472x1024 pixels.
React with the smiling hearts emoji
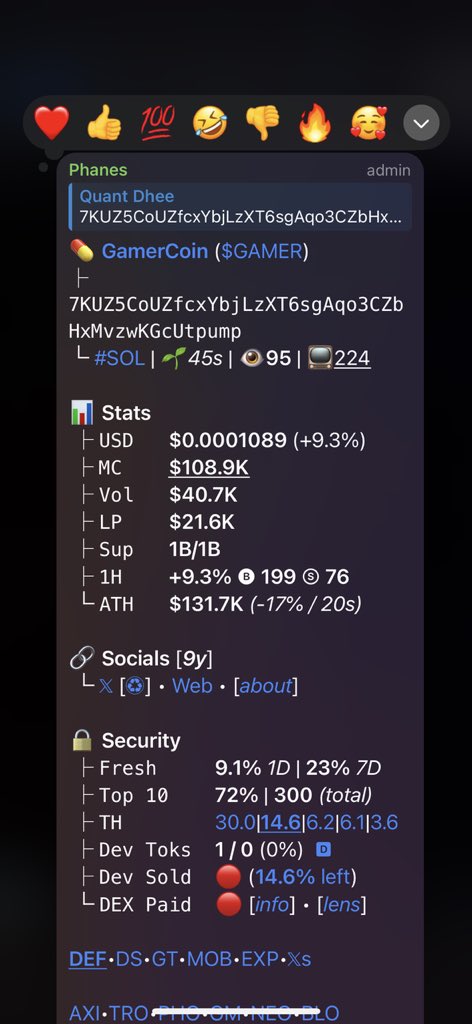point(369,123)
